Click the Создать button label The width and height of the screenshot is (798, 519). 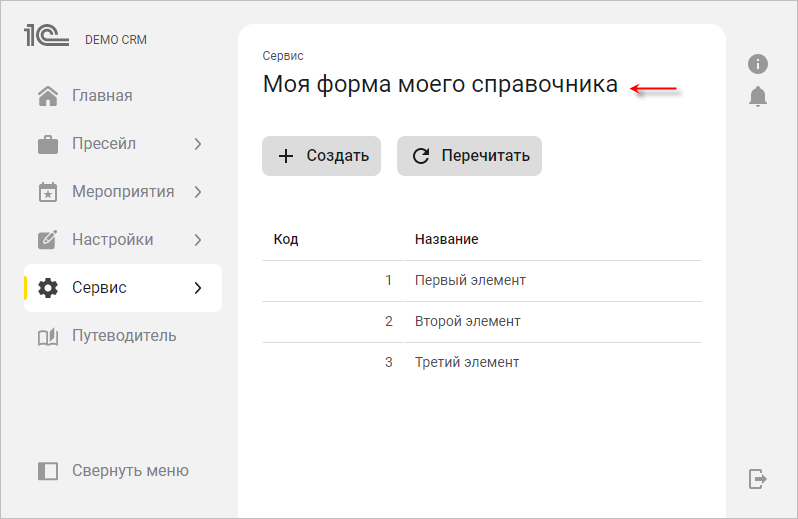point(337,156)
